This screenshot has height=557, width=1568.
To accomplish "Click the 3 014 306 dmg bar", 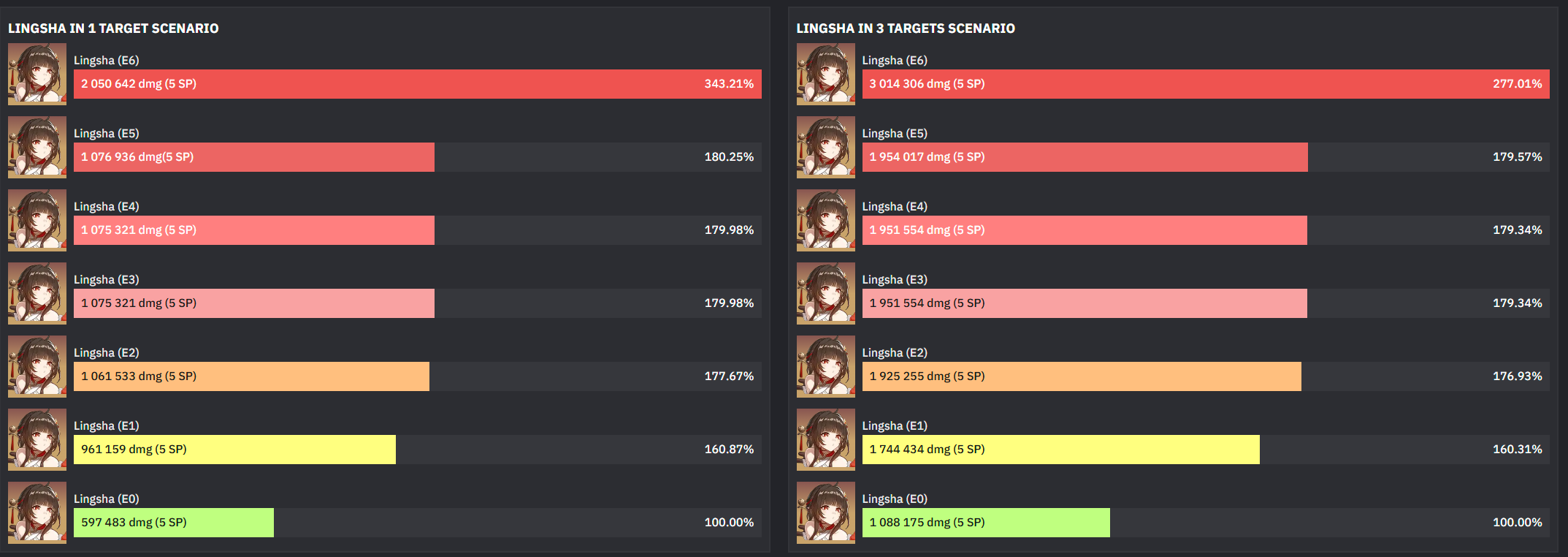I will pyautogui.click(x=1206, y=84).
